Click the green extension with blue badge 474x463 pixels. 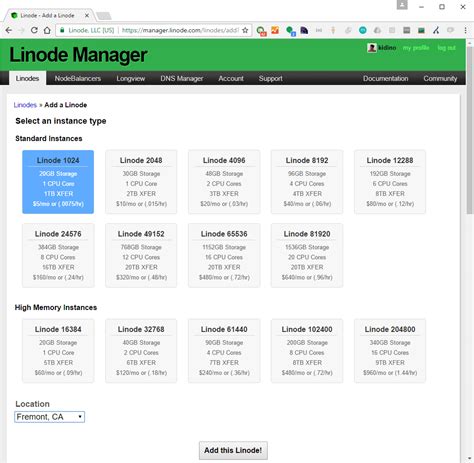291,31
